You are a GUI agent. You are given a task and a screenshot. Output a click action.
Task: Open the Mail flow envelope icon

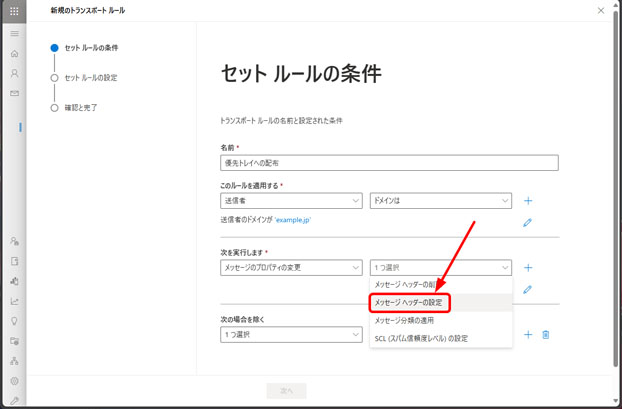pos(15,93)
